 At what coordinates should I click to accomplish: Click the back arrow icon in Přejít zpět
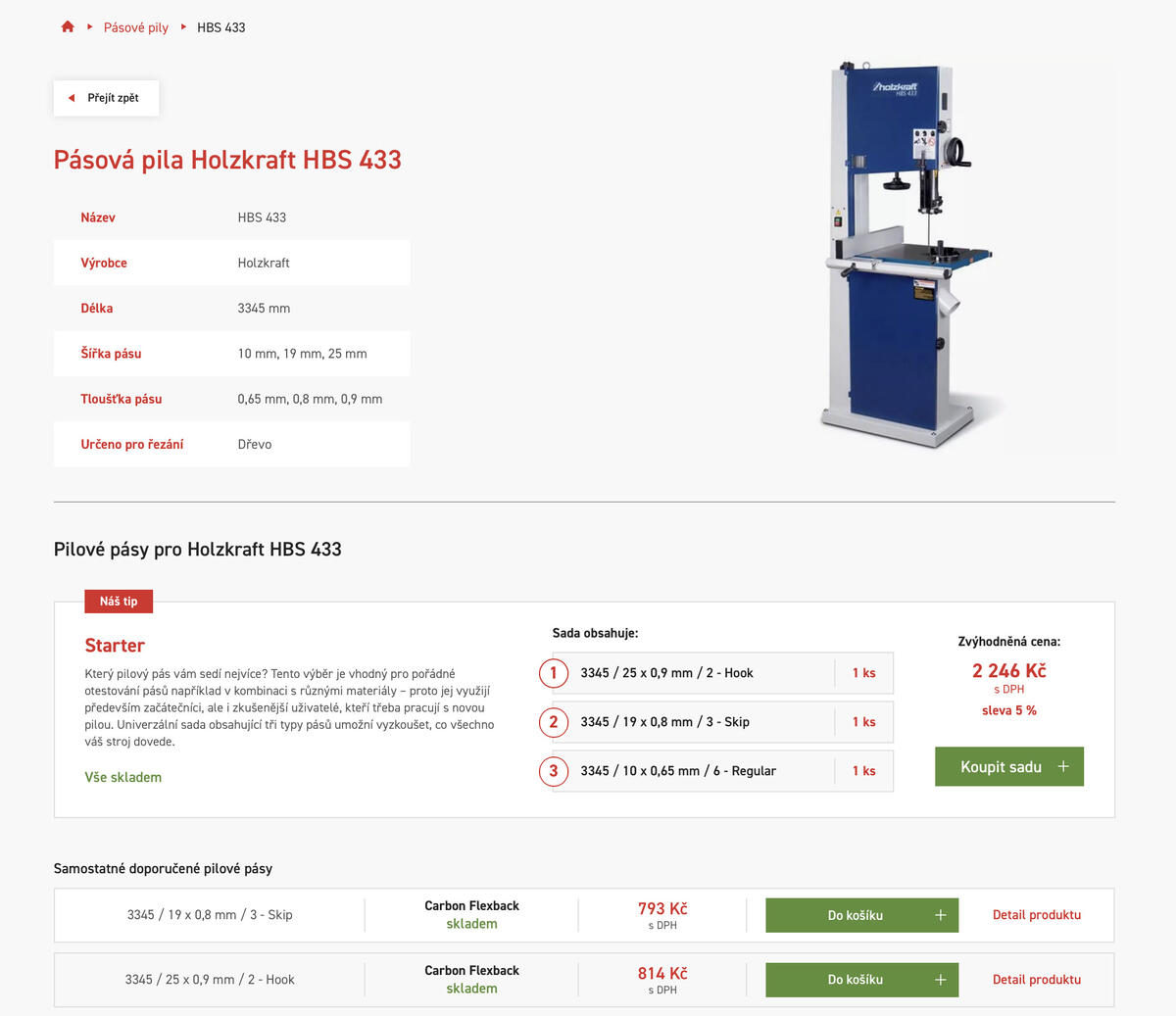72,98
